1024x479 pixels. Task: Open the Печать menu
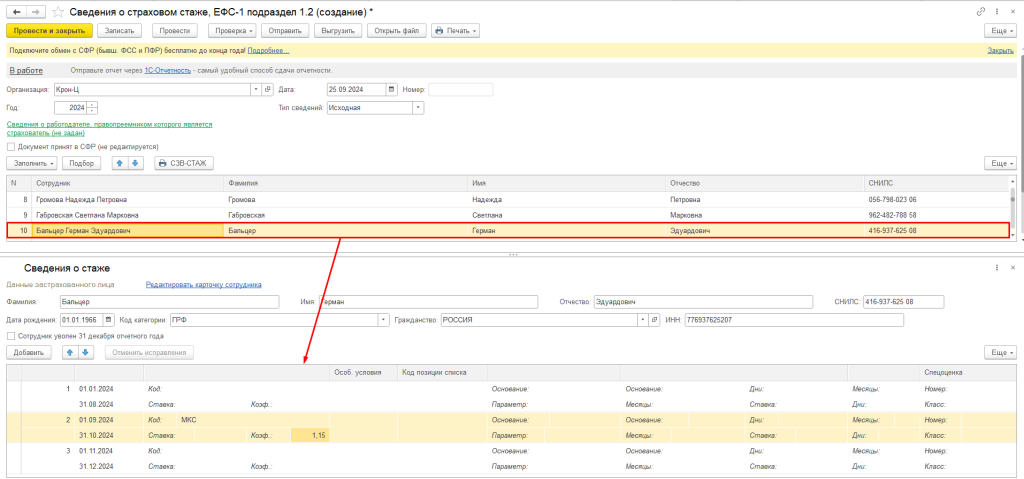coord(455,31)
